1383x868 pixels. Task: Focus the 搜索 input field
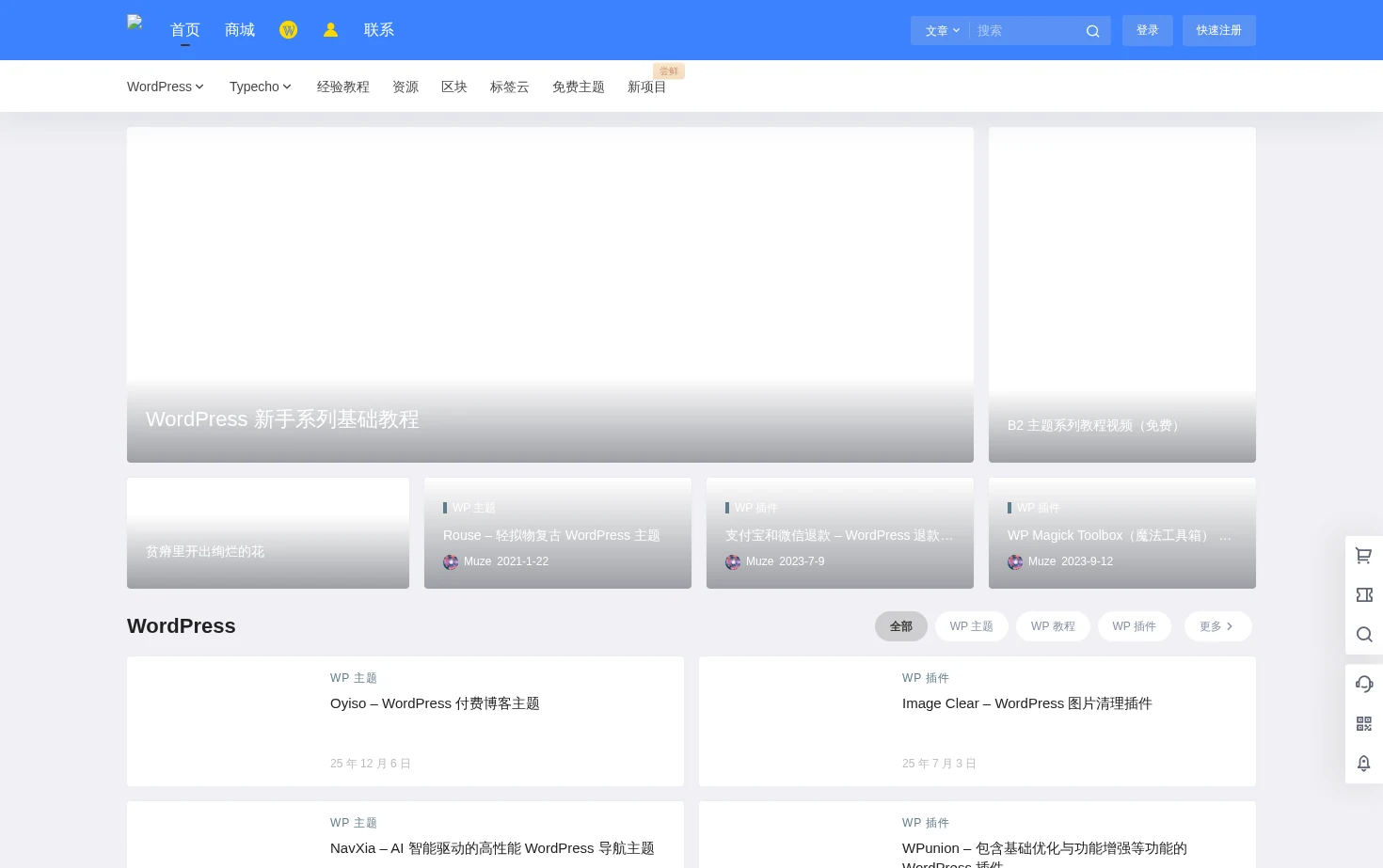point(1025,31)
